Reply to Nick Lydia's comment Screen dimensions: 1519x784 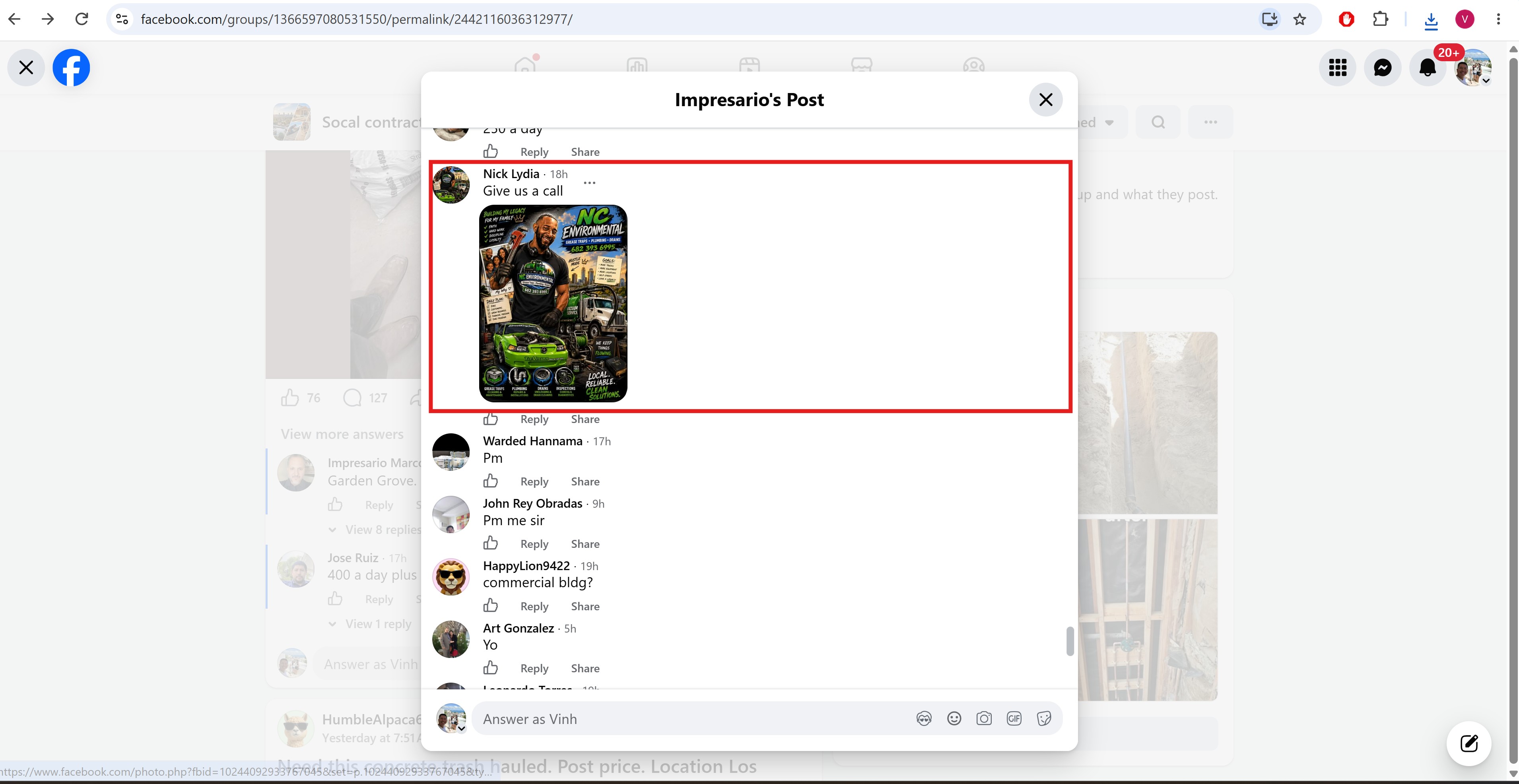[534, 419]
